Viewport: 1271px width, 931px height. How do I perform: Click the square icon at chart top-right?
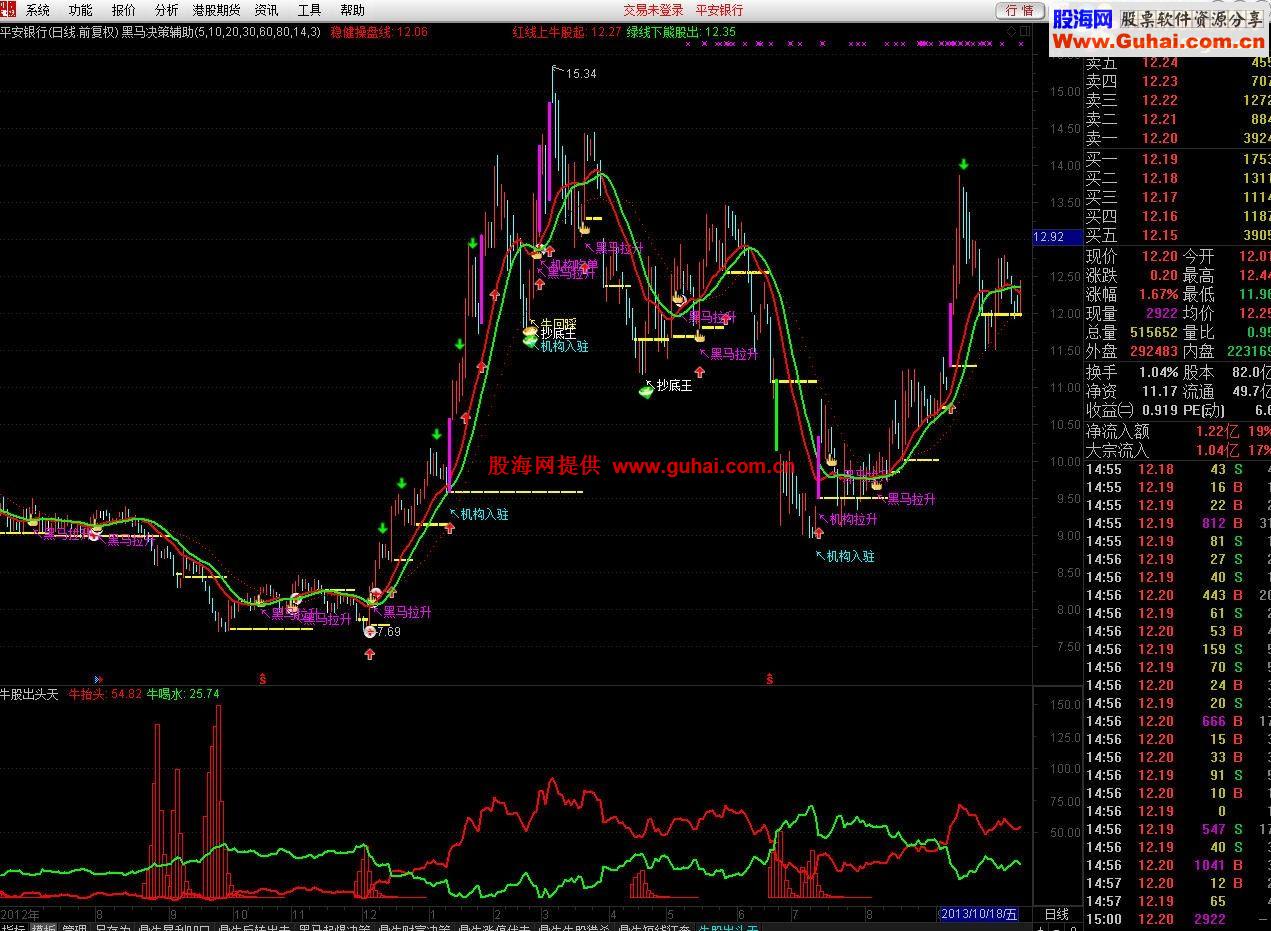tap(1024, 31)
